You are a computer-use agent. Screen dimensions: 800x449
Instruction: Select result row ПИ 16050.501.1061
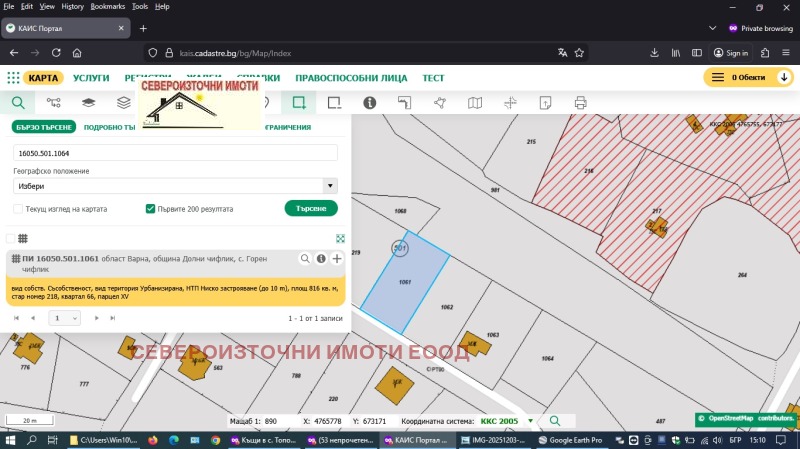(176, 263)
